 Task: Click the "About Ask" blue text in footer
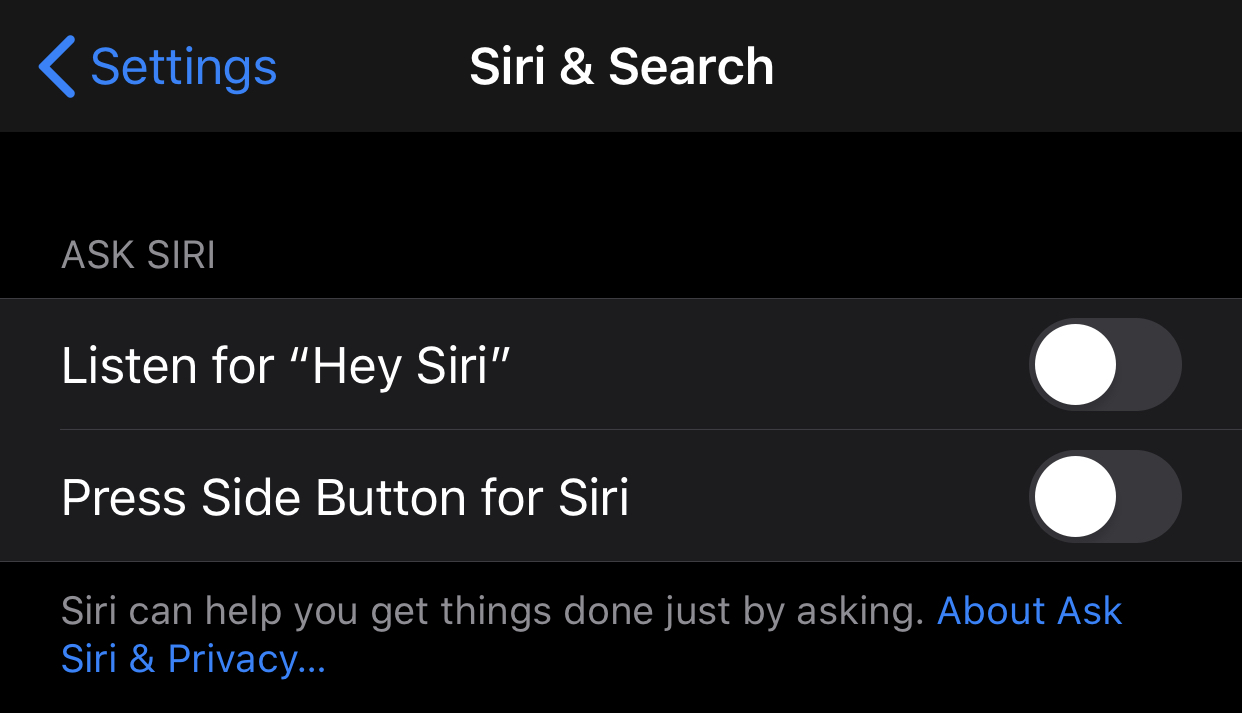point(1028,611)
